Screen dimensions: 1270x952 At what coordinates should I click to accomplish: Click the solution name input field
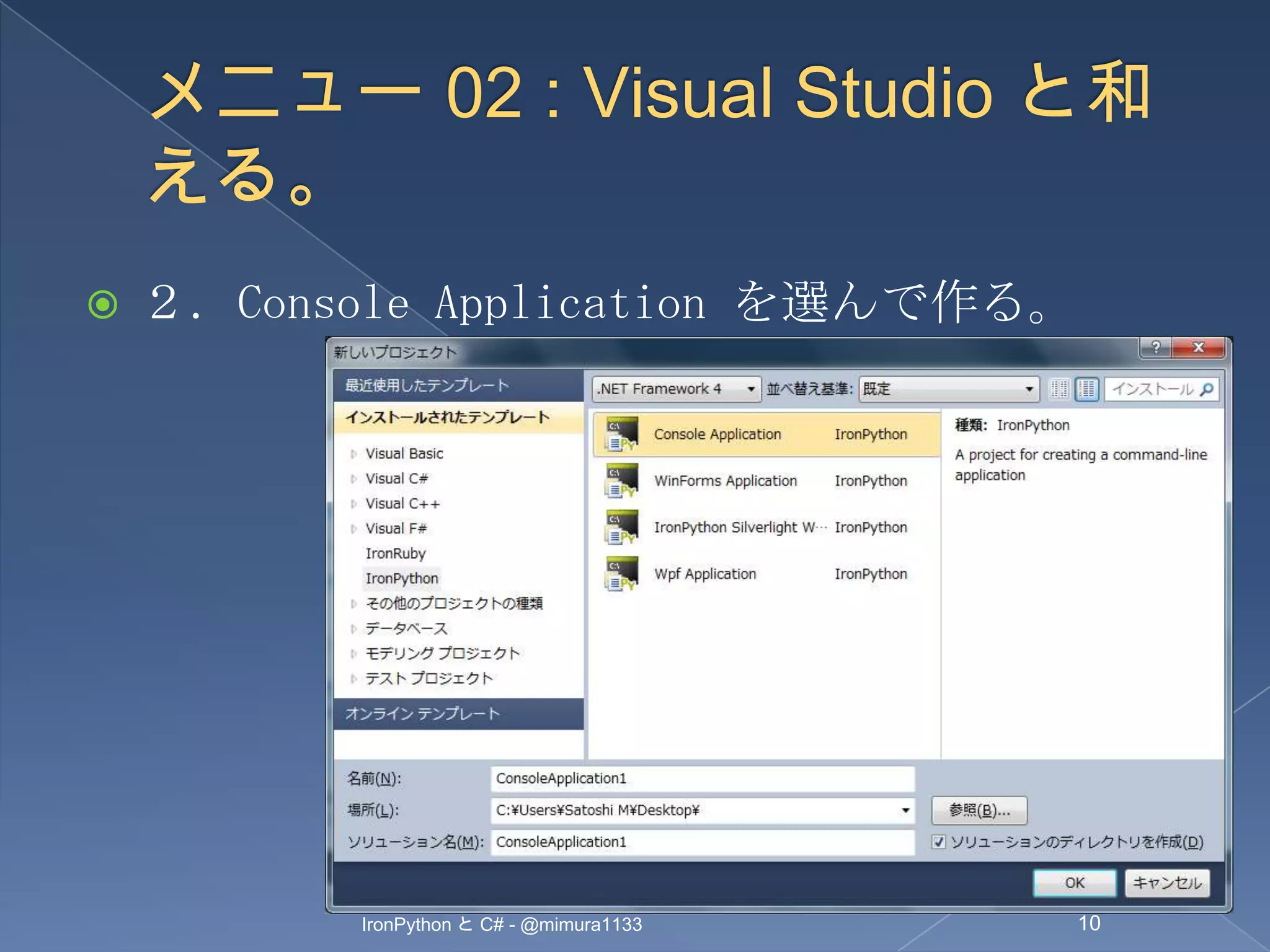pyautogui.click(x=703, y=842)
